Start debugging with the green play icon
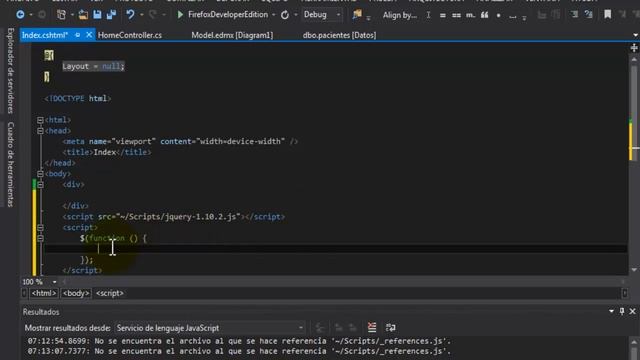 180,15
